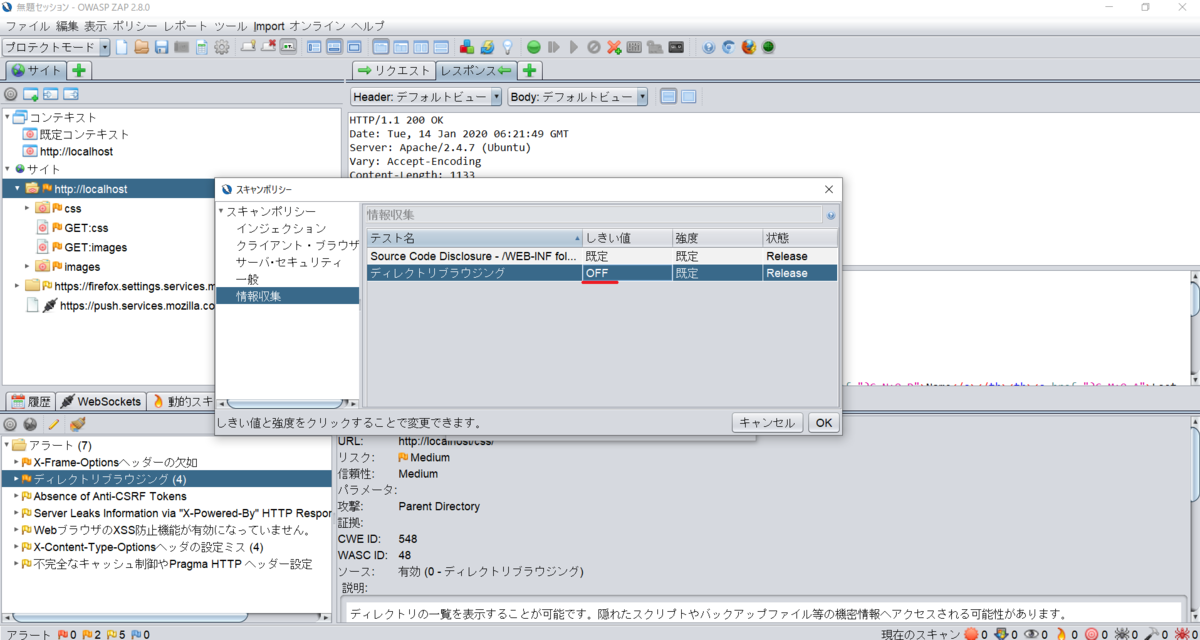This screenshot has width=1200, height=640.
Task: Expand the firefox.settings.services site node
Action: (17, 286)
